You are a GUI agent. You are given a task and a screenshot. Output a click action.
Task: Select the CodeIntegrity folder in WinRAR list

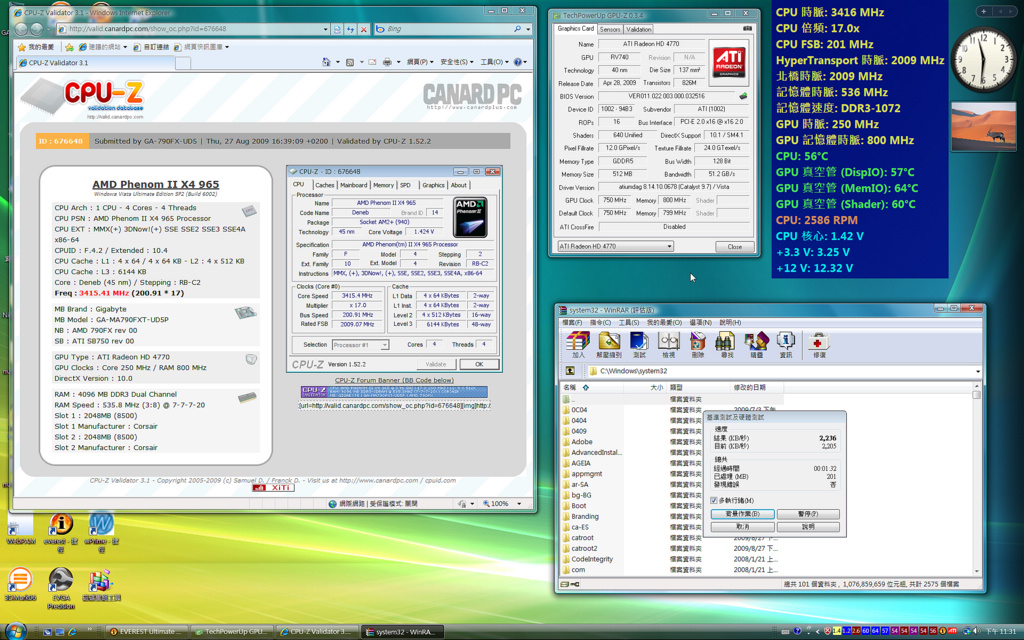point(592,559)
